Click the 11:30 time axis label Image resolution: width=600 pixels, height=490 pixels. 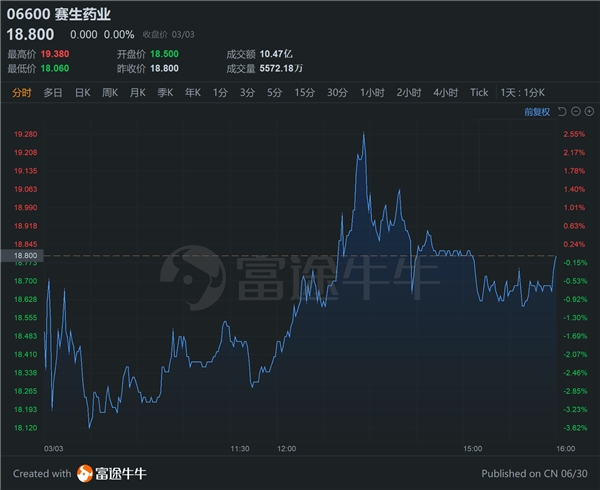240,449
